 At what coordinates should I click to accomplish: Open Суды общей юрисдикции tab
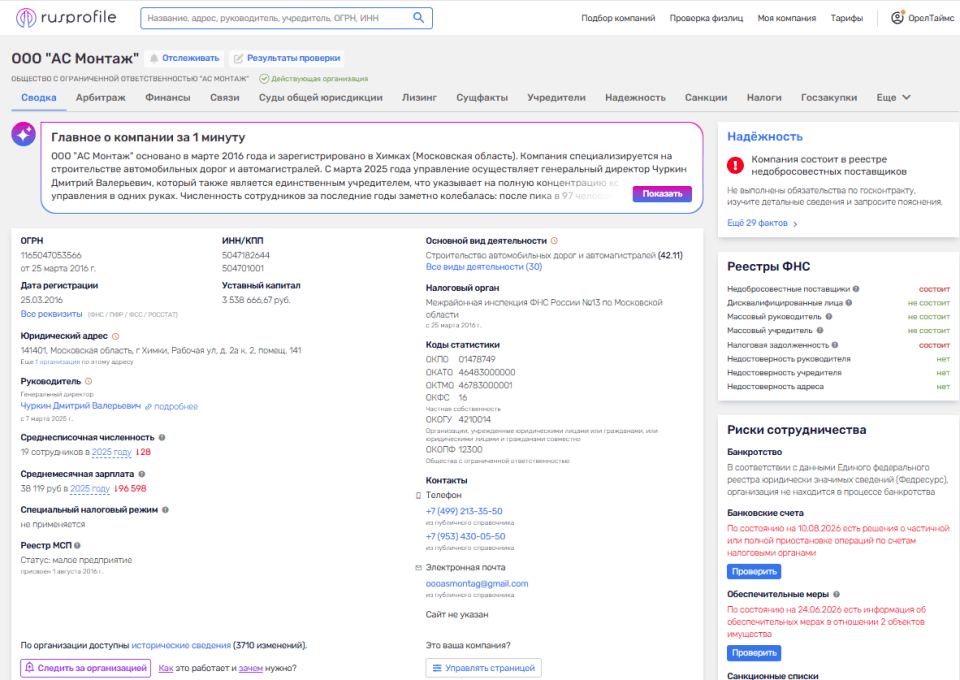pos(320,97)
